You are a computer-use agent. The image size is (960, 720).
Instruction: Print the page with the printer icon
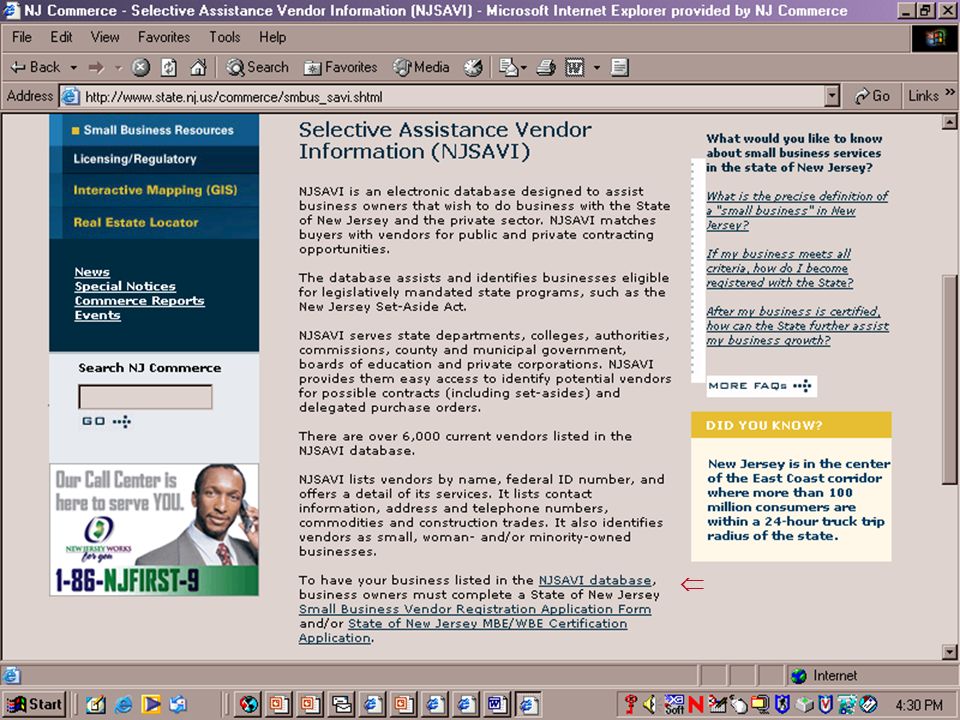pyautogui.click(x=546, y=67)
